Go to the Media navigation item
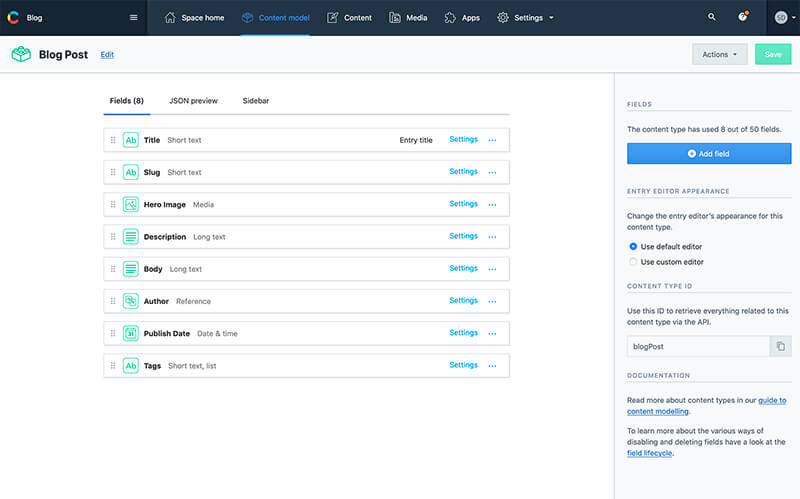Image resolution: width=800 pixels, height=499 pixels. [408, 17]
